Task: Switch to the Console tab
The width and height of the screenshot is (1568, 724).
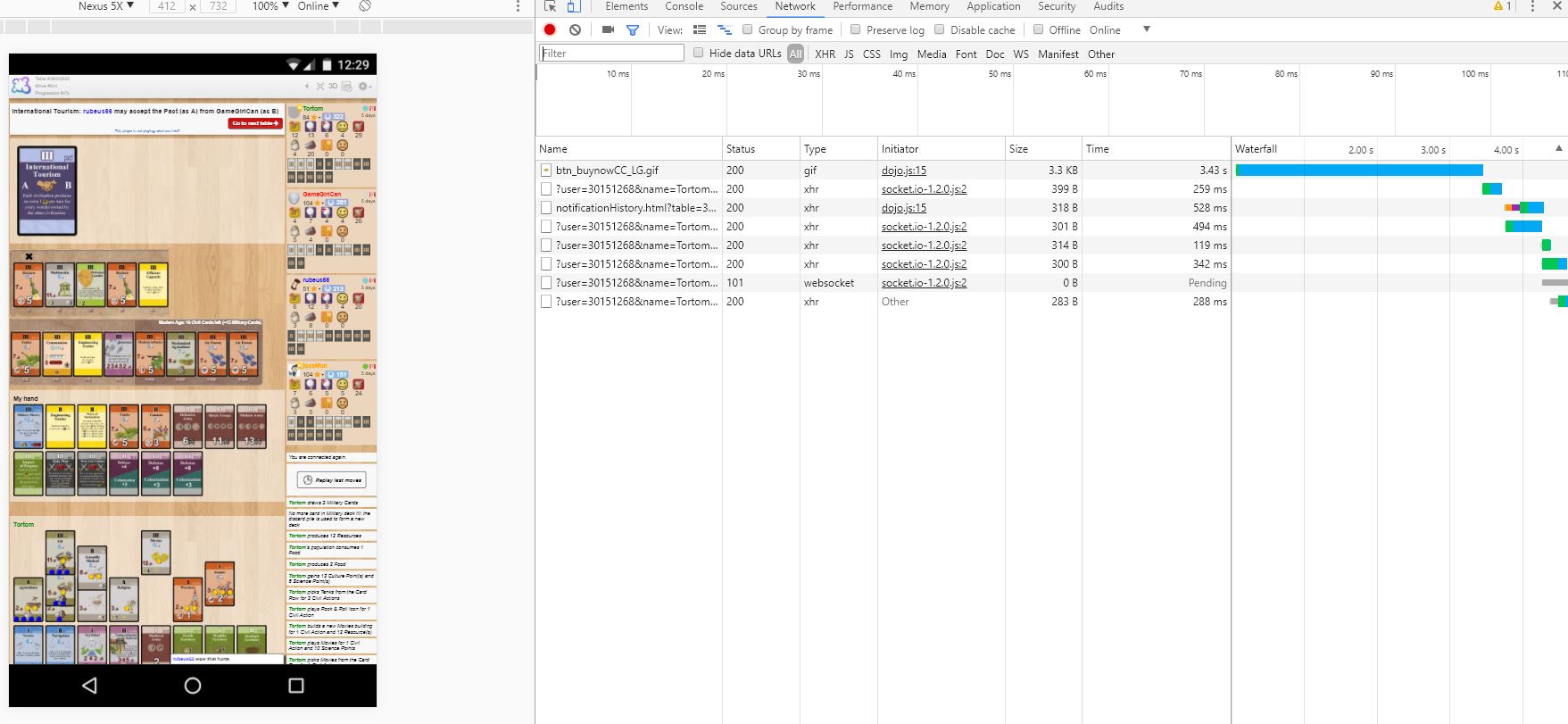Action: click(684, 6)
